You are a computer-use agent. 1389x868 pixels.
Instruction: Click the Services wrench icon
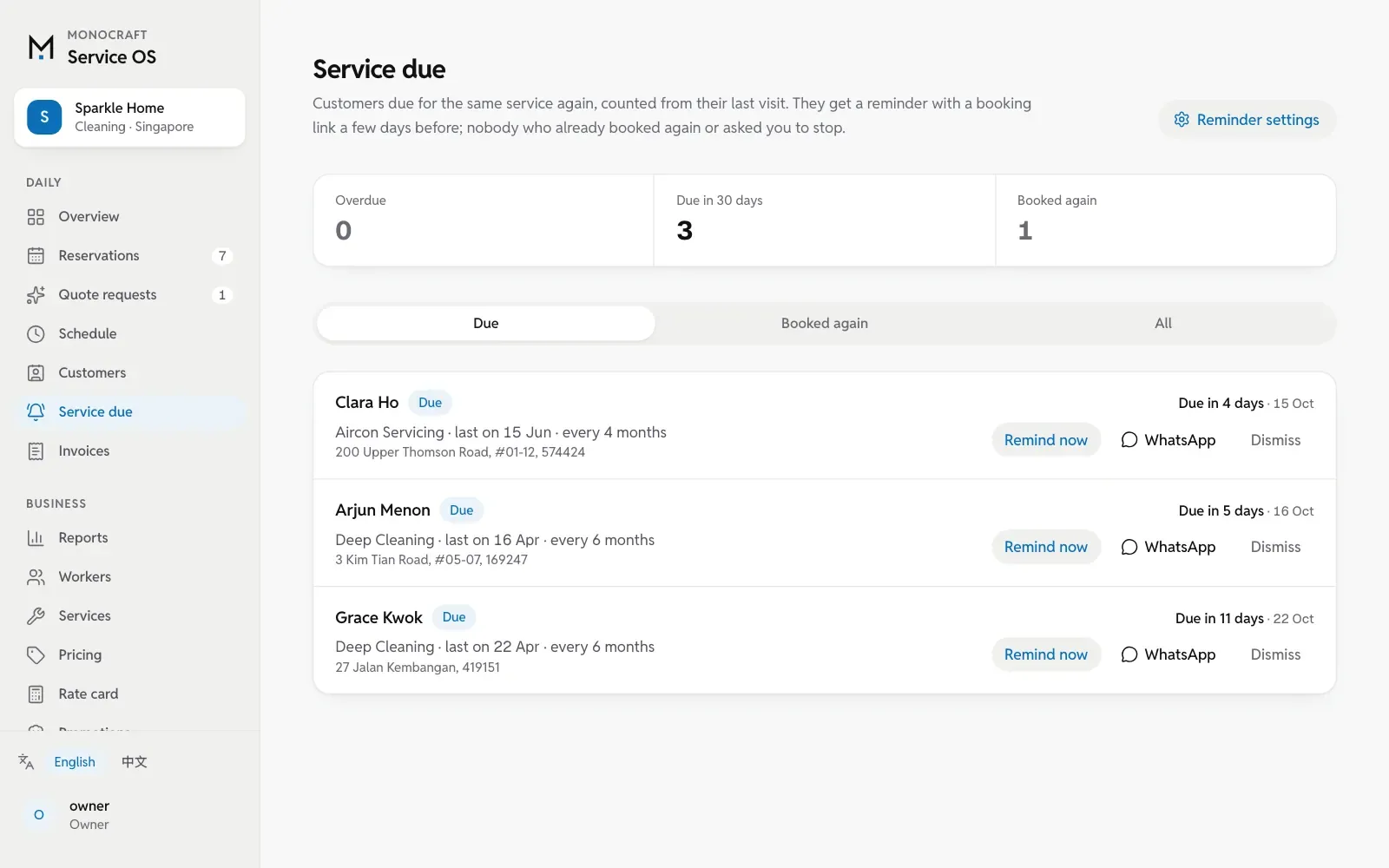(36, 616)
